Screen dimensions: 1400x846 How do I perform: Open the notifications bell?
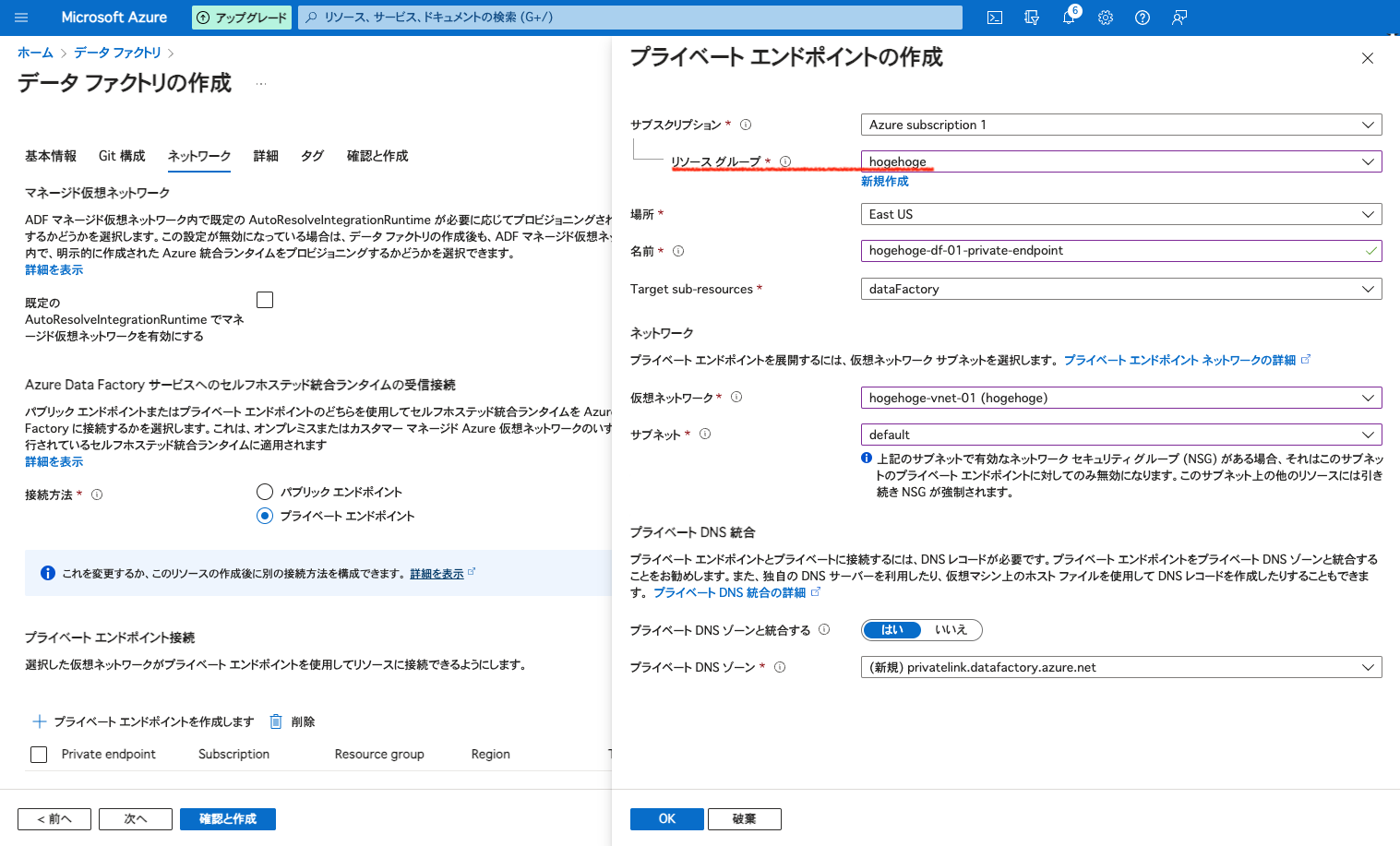coord(1069,18)
